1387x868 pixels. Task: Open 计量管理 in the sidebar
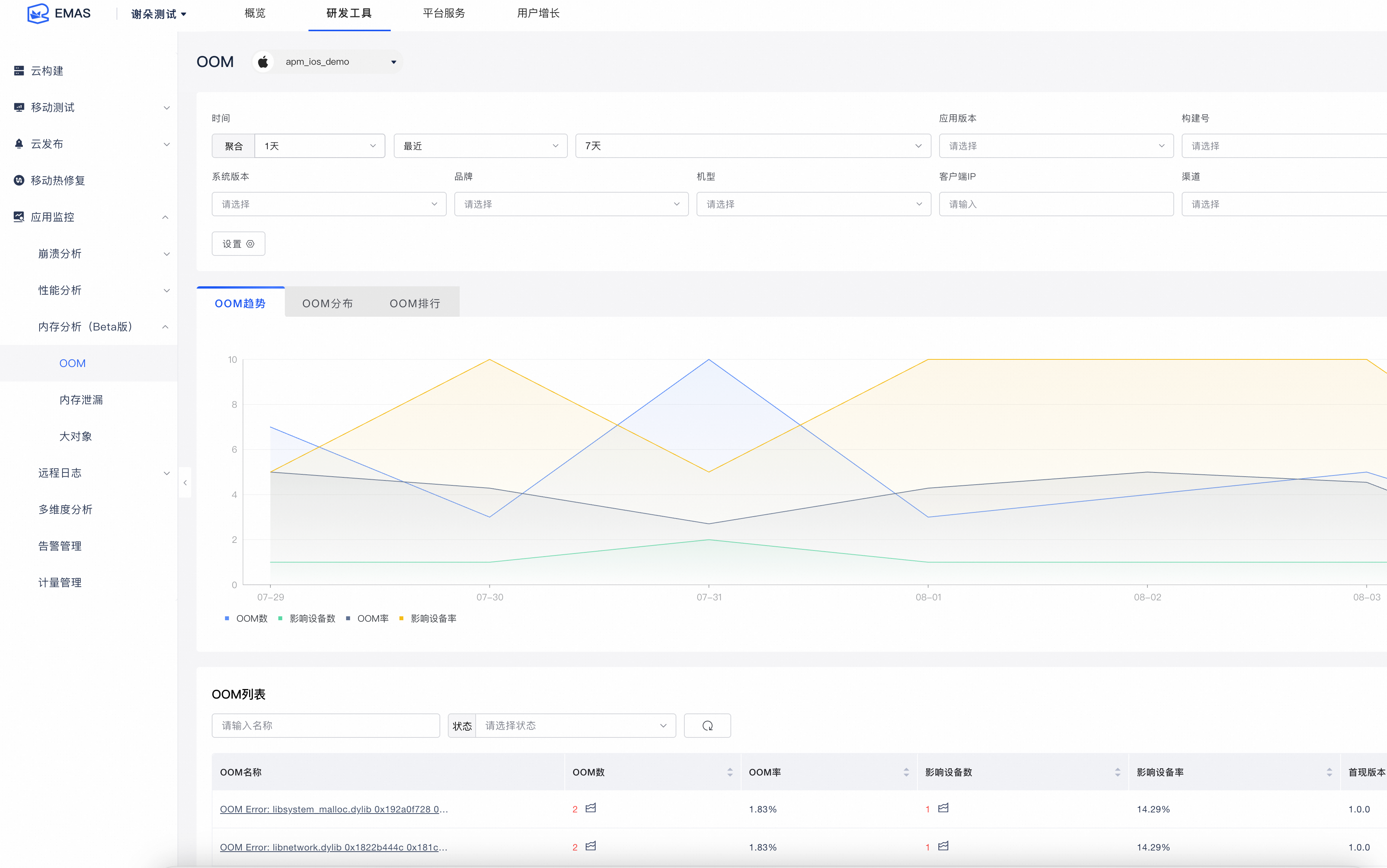60,582
